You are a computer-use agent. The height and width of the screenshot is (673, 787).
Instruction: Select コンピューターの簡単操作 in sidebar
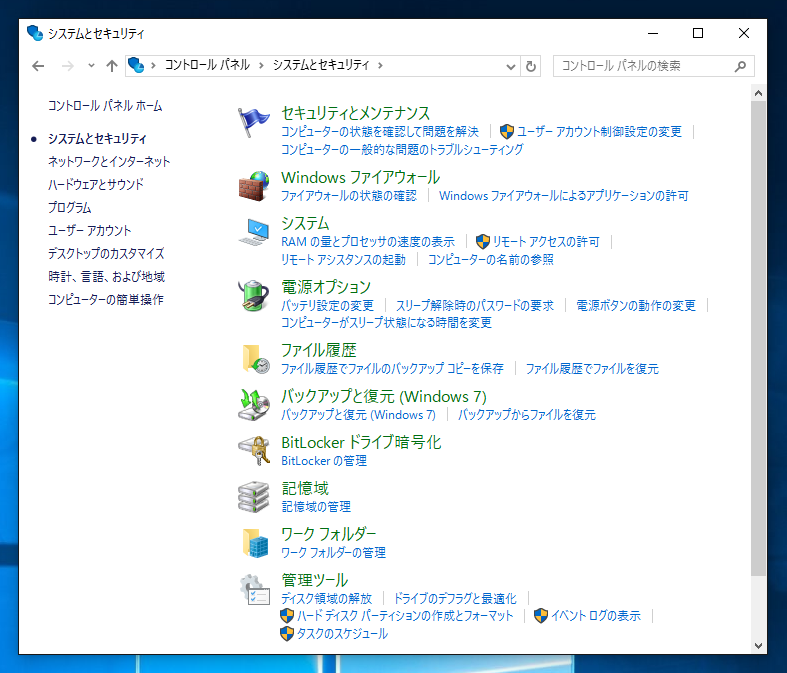[x=105, y=300]
